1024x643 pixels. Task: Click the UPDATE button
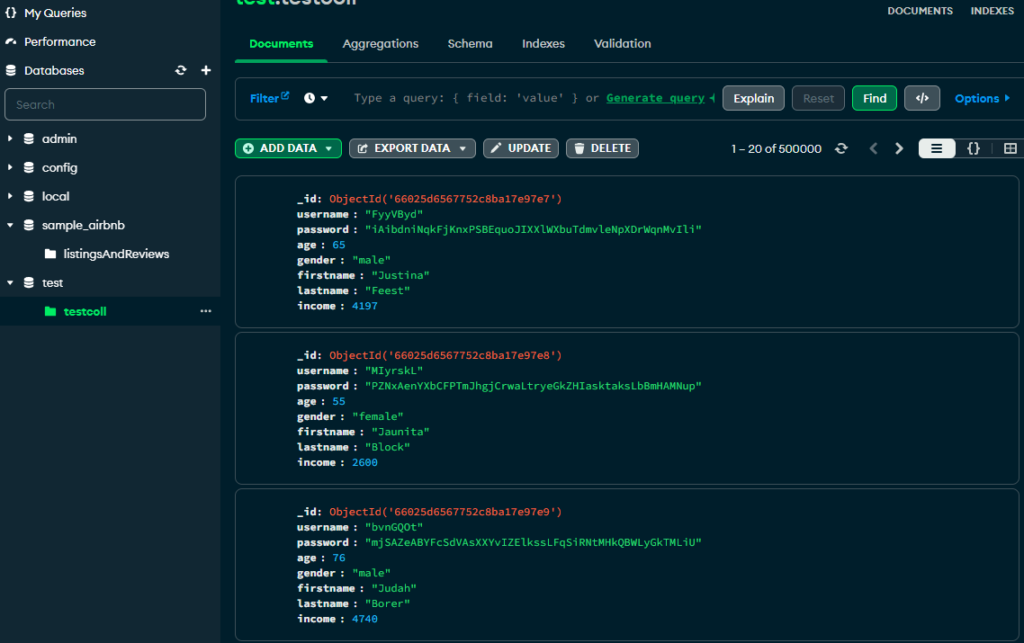click(x=520, y=148)
